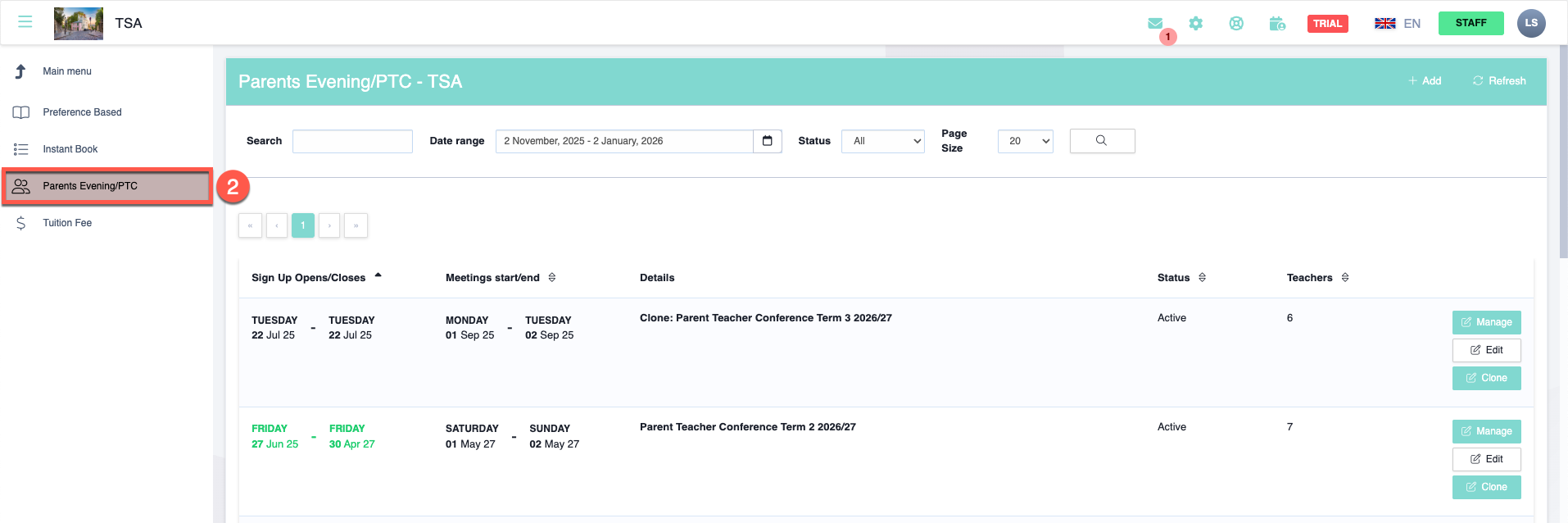This screenshot has height=523, width=1568.
Task: Select Instant Book in sidebar
Action: click(70, 149)
